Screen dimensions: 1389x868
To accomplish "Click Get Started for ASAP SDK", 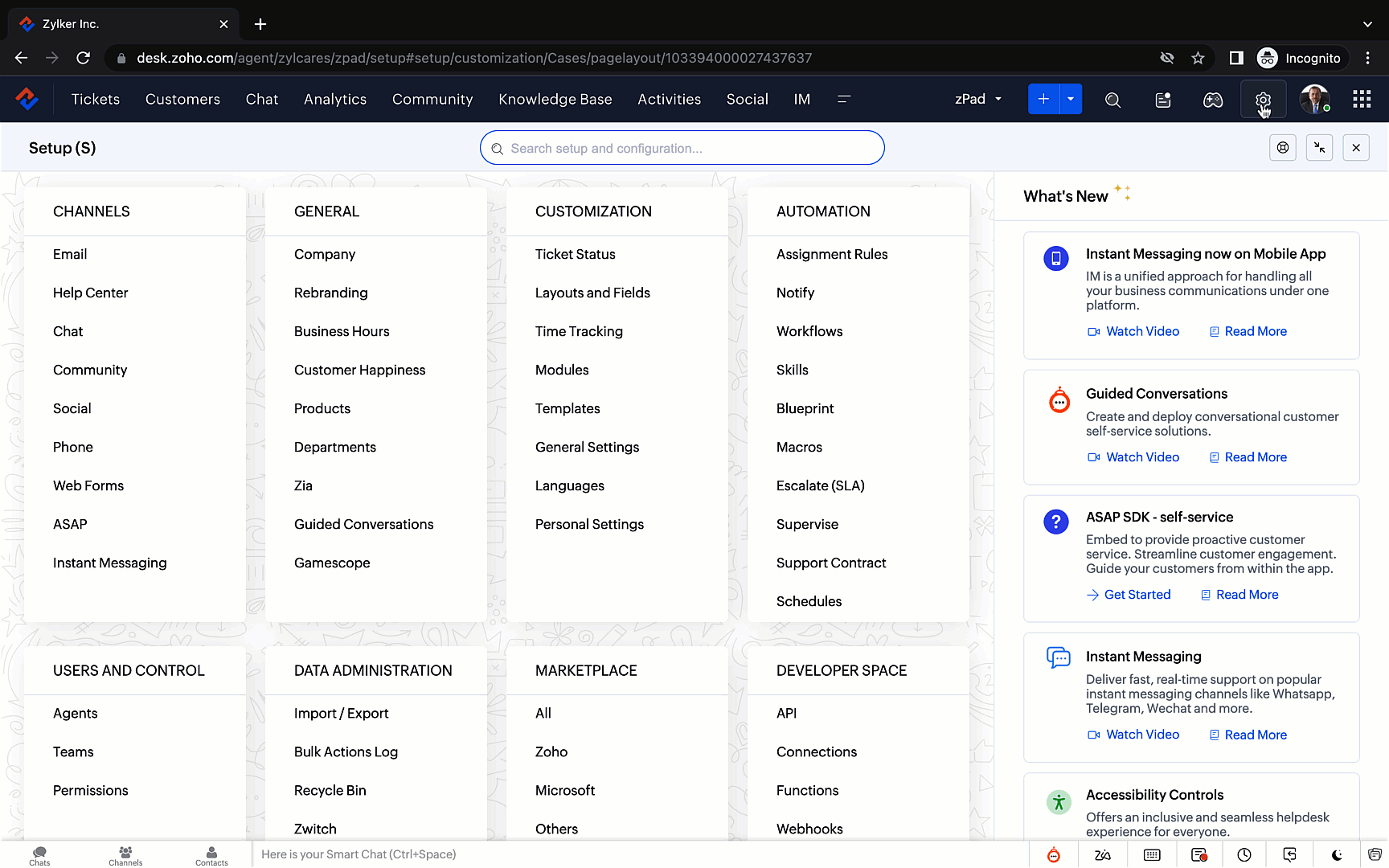I will (1129, 595).
